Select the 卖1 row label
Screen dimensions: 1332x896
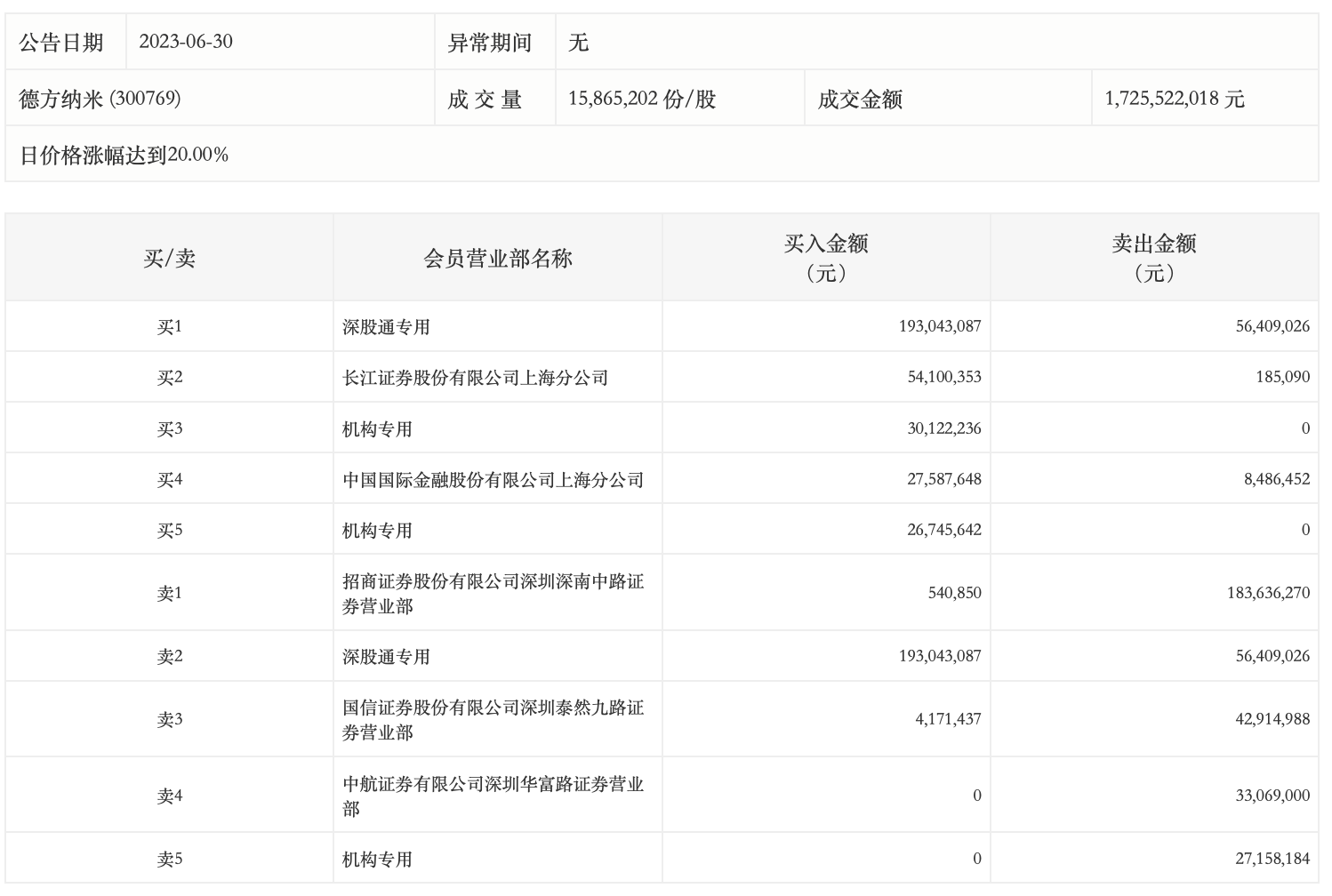169,593
